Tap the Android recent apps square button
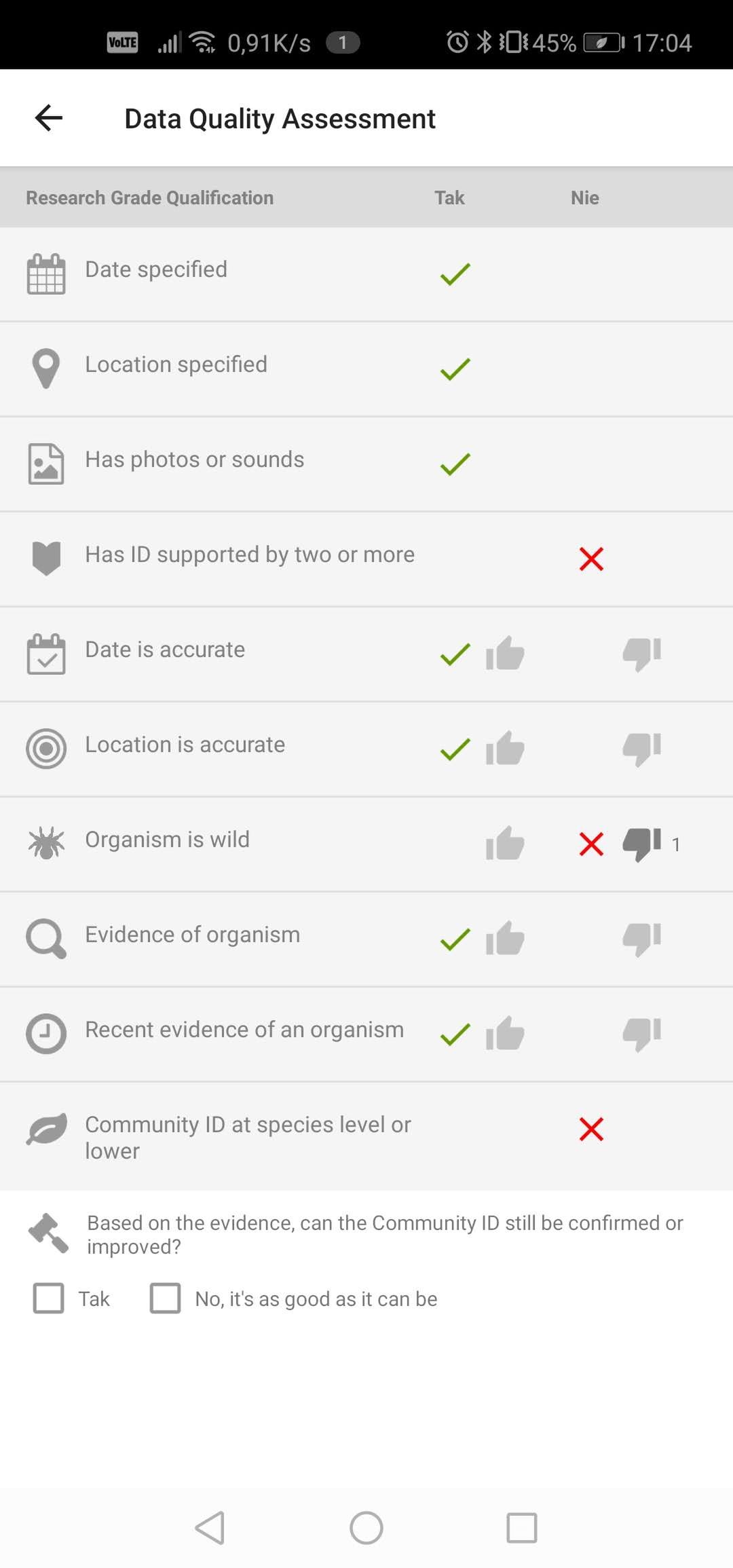This screenshot has height=1568, width=733. click(522, 1527)
